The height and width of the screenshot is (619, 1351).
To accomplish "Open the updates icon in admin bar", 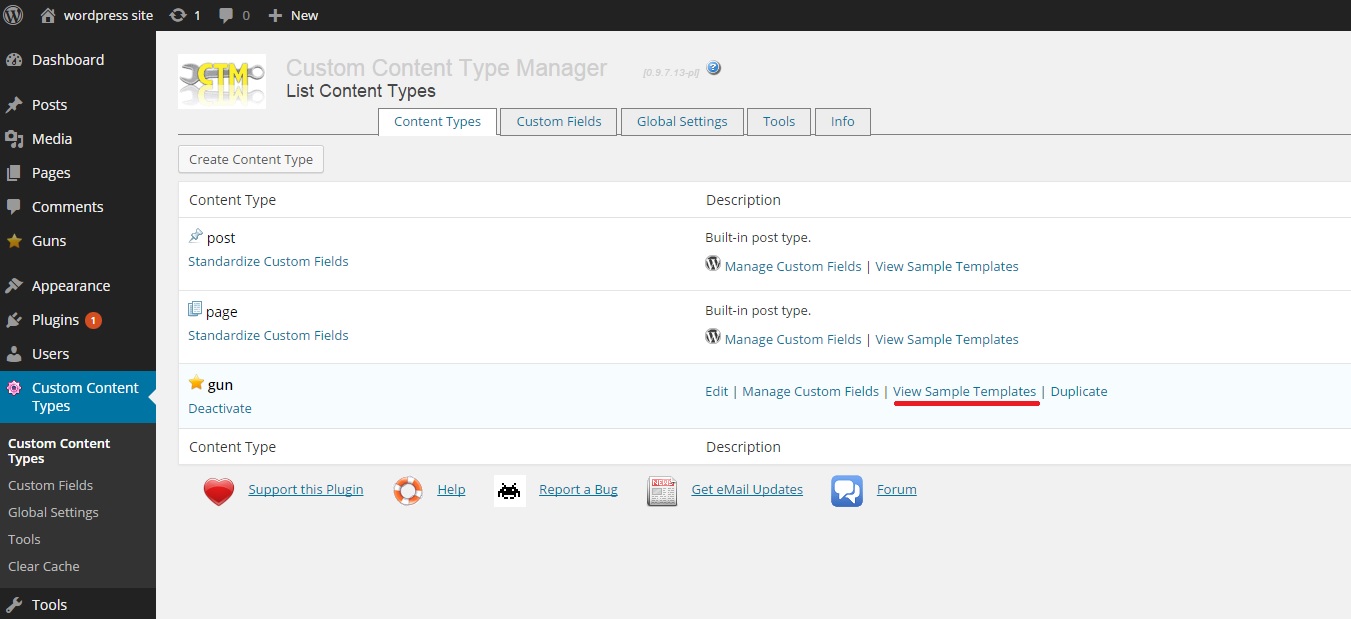I will click(179, 15).
